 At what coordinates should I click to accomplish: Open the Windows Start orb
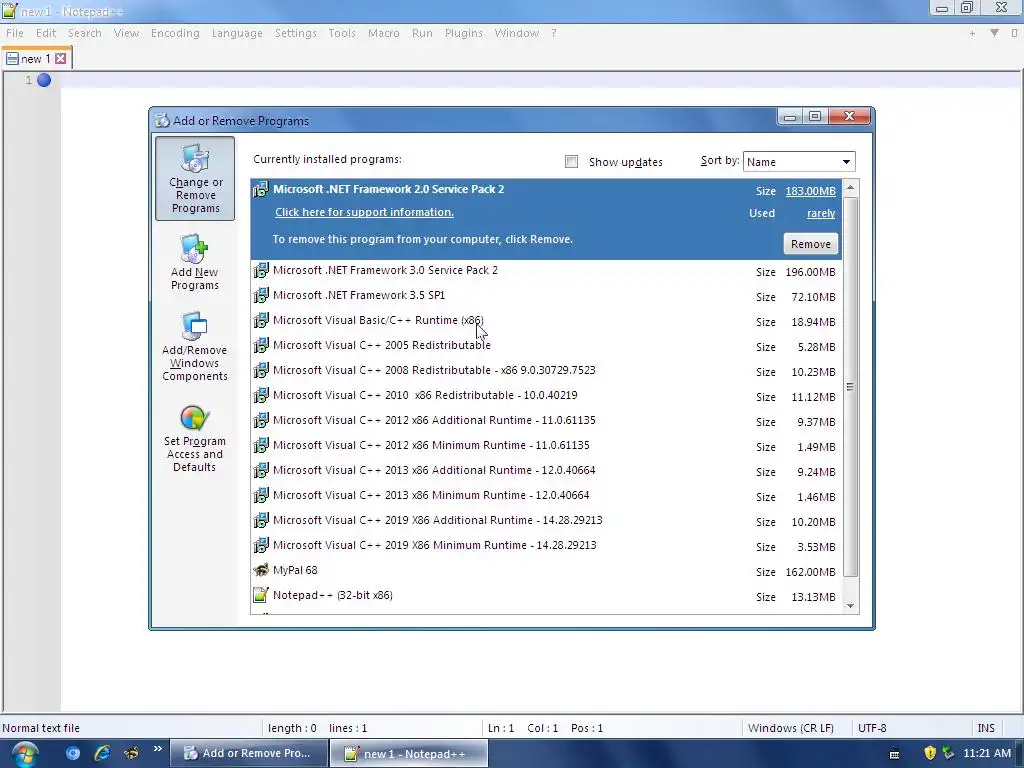coord(24,755)
